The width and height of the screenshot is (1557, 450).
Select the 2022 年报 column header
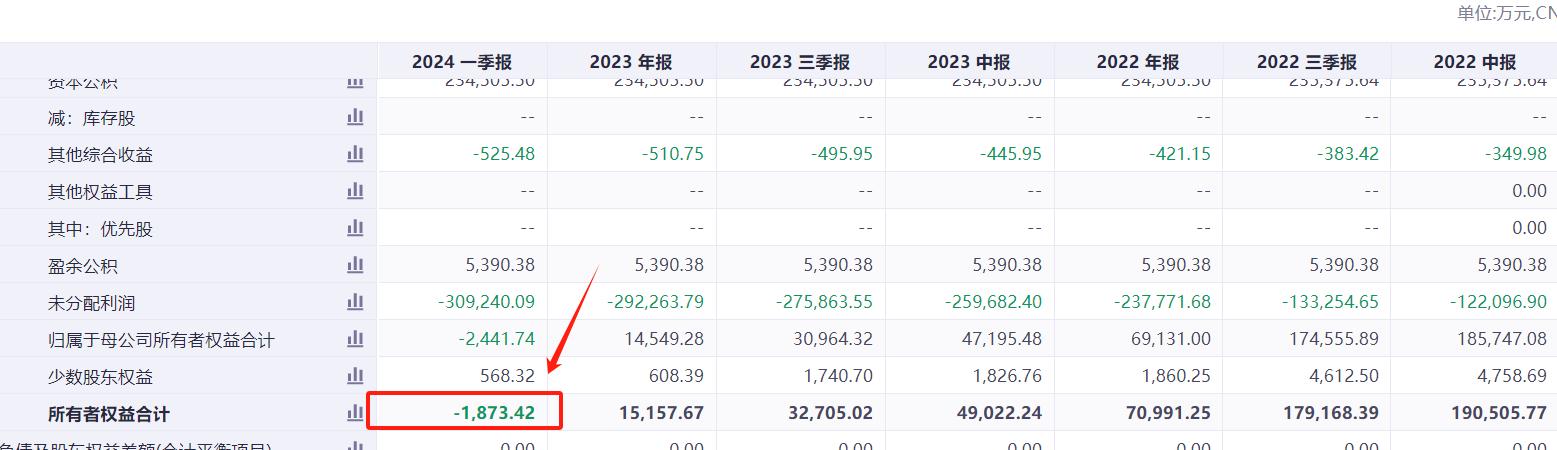pos(1138,61)
